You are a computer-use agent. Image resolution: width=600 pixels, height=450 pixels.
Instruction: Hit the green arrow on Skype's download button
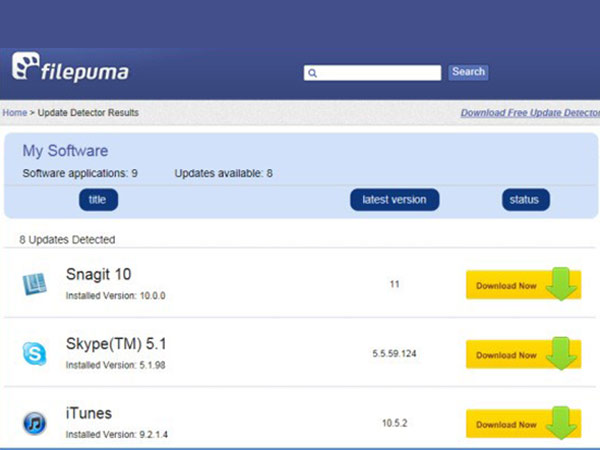point(562,354)
